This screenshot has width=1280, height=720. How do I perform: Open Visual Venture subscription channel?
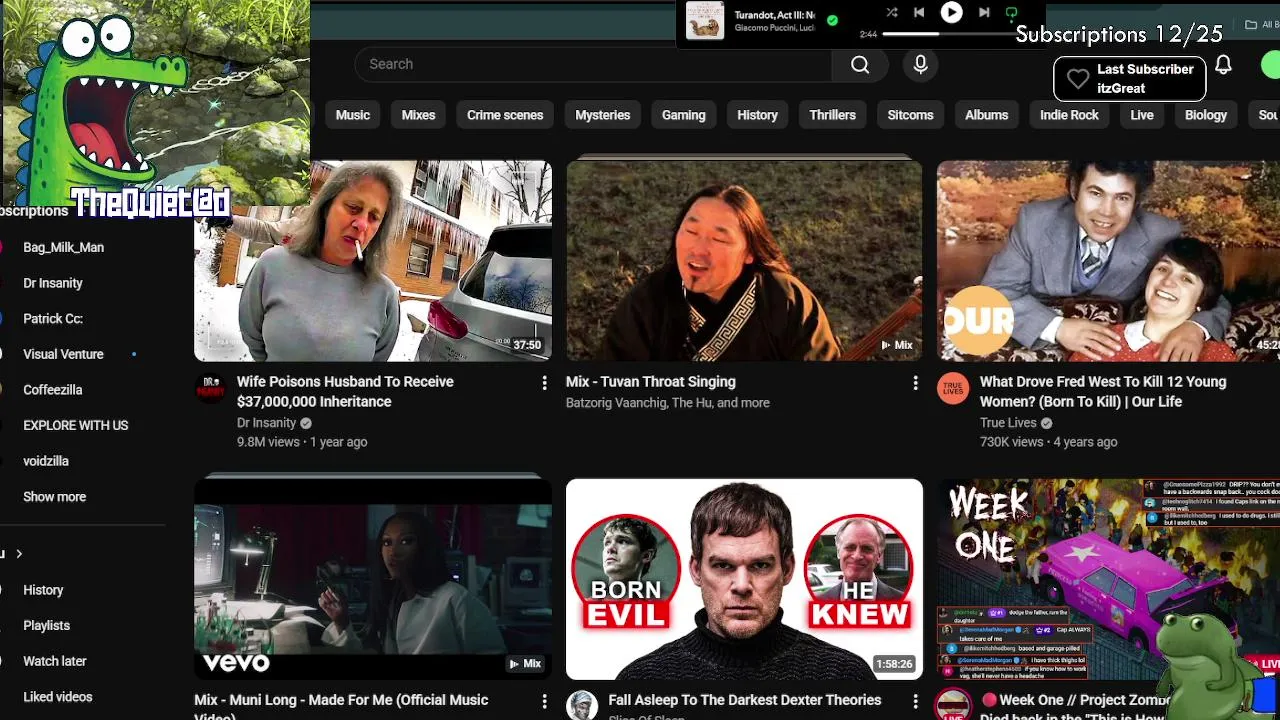point(63,354)
